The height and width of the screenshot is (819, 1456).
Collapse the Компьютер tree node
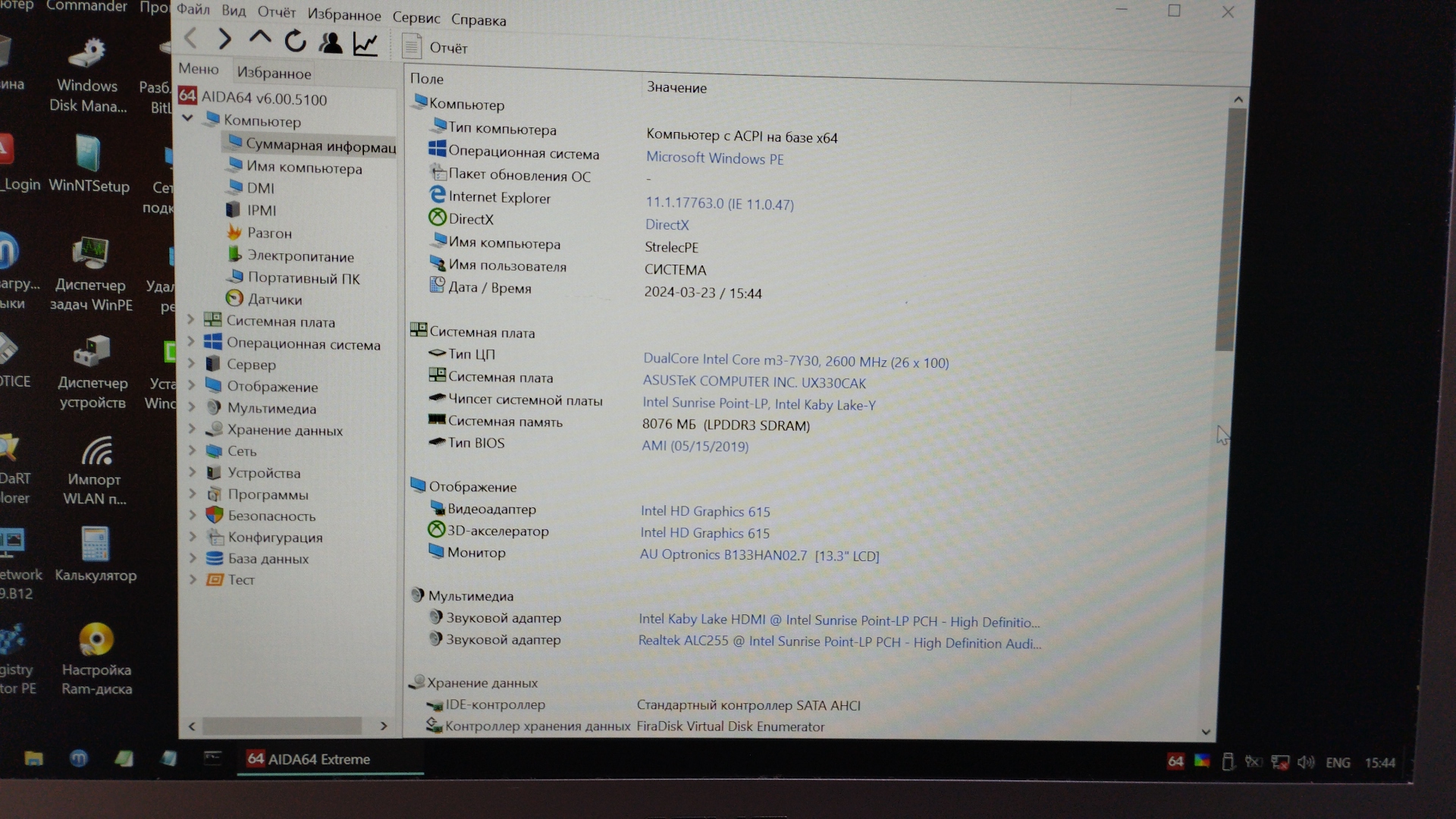[x=188, y=118]
